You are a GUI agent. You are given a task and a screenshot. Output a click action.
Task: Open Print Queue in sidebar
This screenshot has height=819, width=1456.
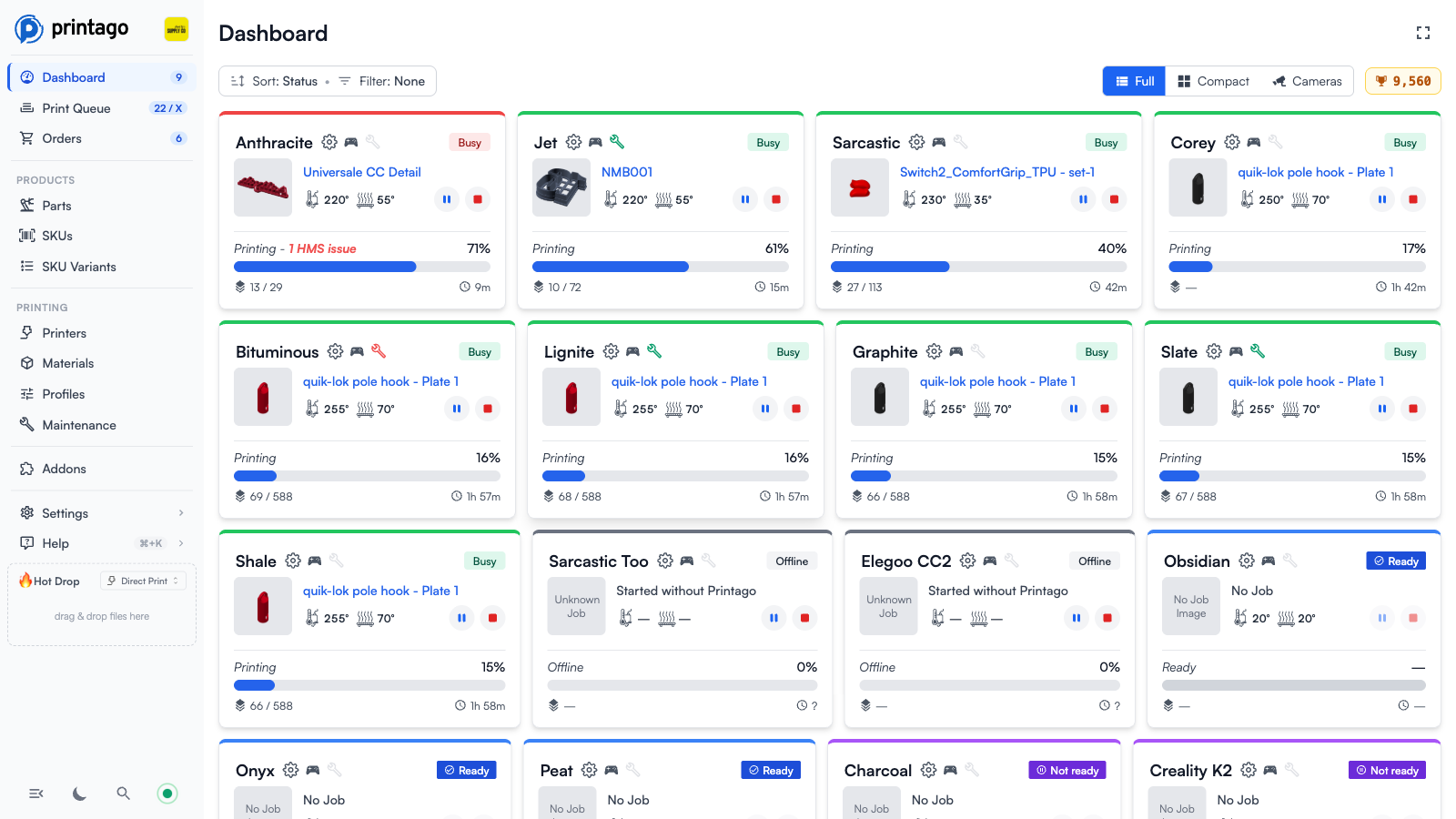pos(102,108)
